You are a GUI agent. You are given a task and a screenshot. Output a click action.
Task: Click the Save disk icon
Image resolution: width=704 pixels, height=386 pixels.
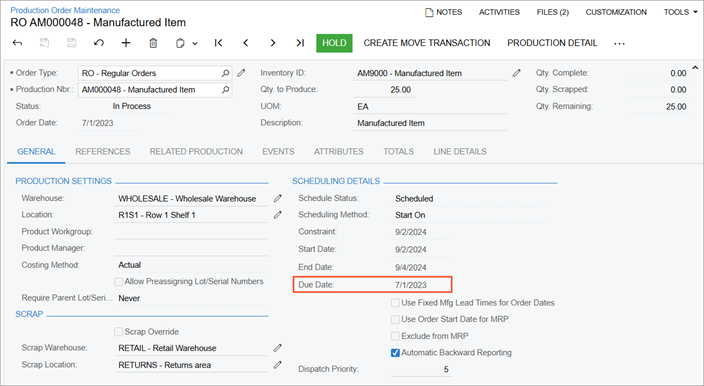pyautogui.click(x=71, y=43)
